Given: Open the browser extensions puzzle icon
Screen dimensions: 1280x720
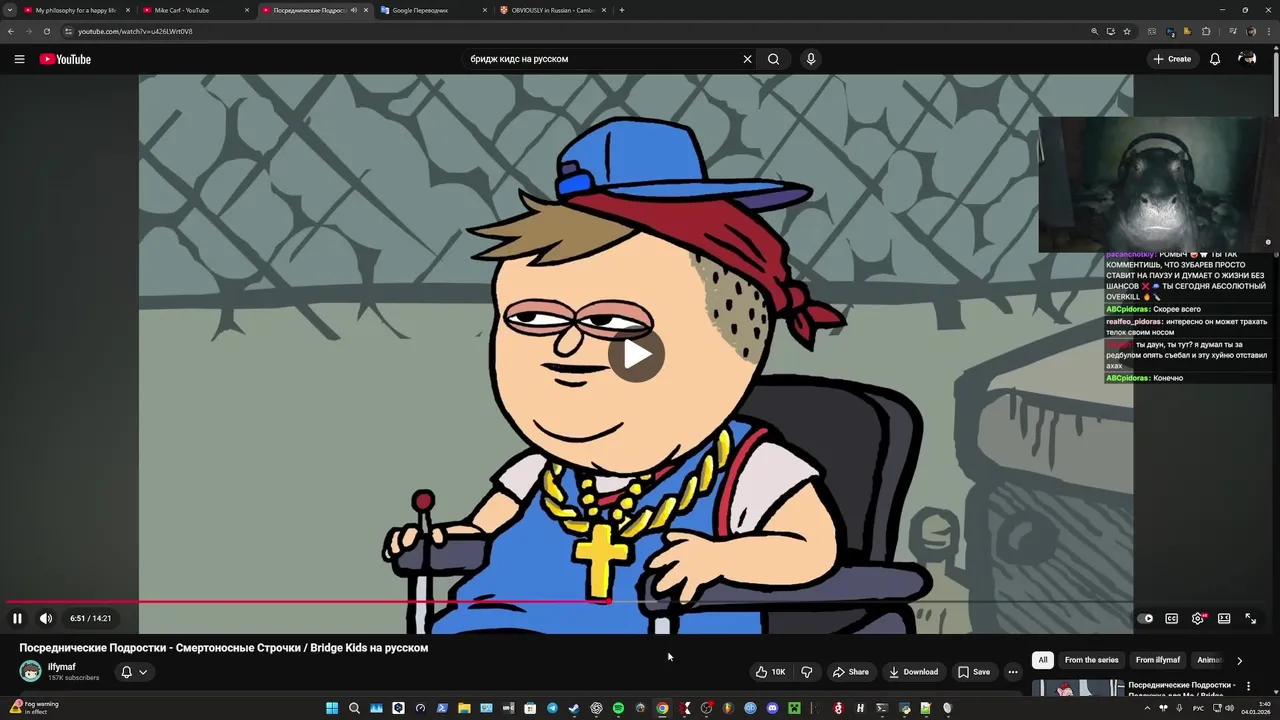Looking at the screenshot, I should 1206,31.
